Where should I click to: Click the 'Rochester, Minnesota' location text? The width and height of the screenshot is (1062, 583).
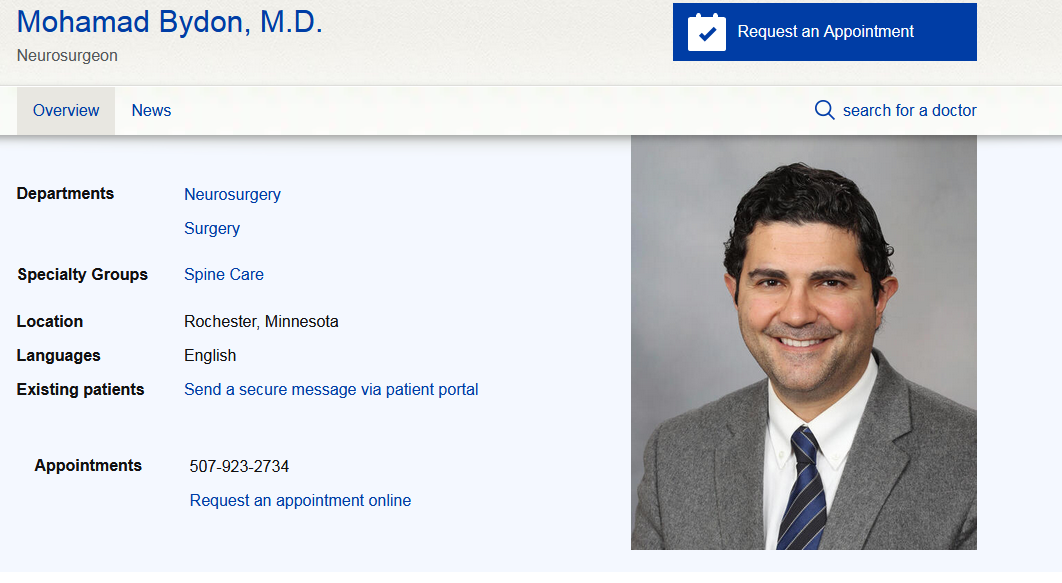point(261,322)
